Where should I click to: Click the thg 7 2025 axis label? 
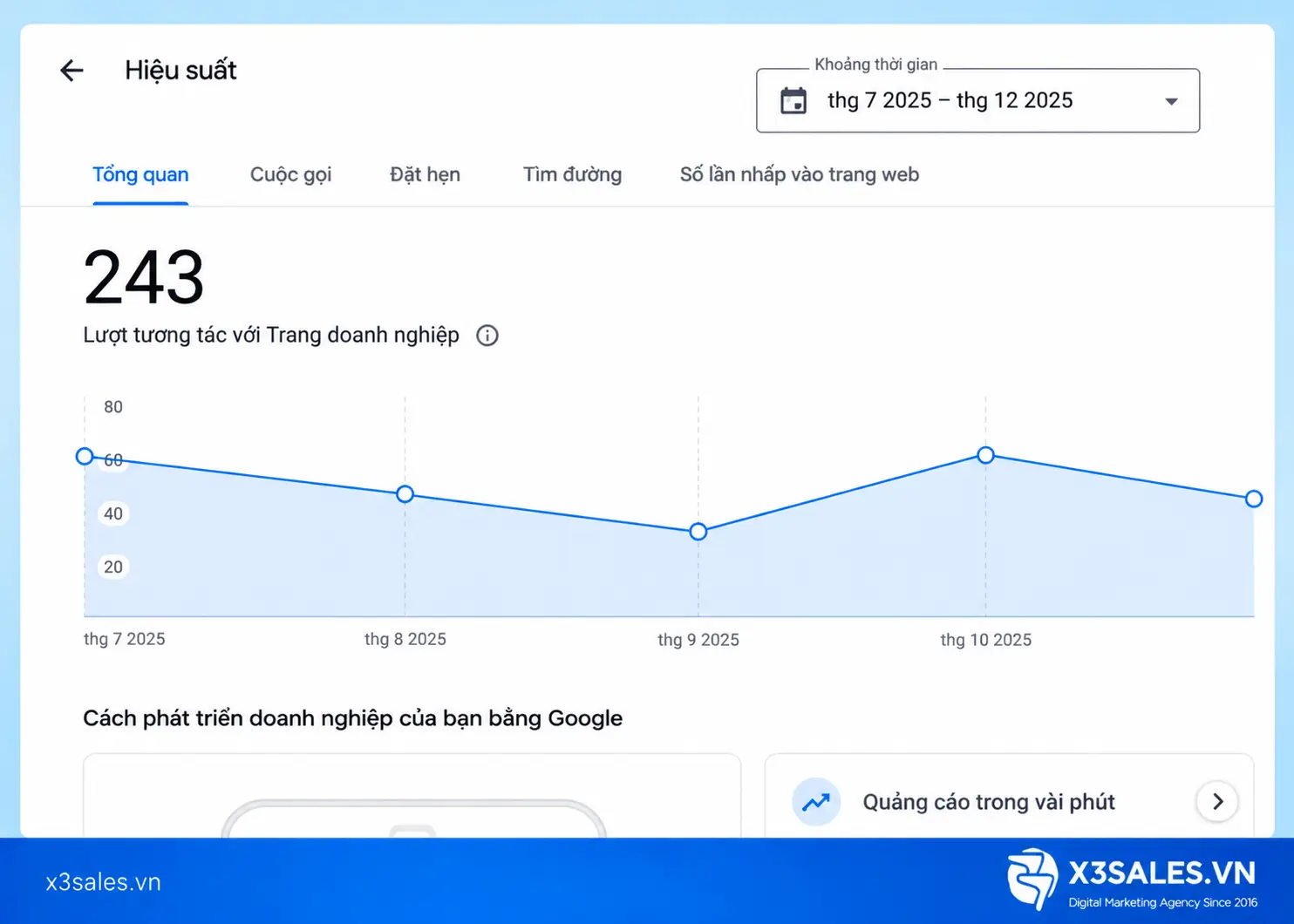tap(124, 639)
